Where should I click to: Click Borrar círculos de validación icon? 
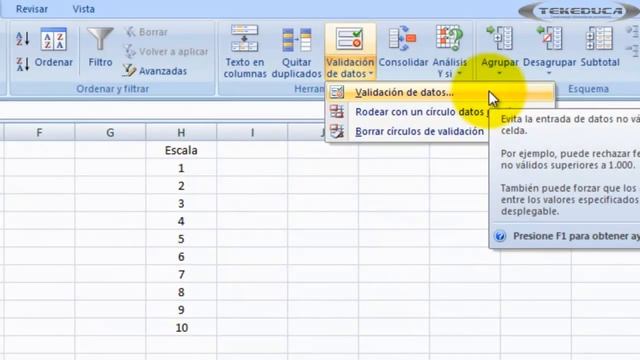click(x=337, y=131)
